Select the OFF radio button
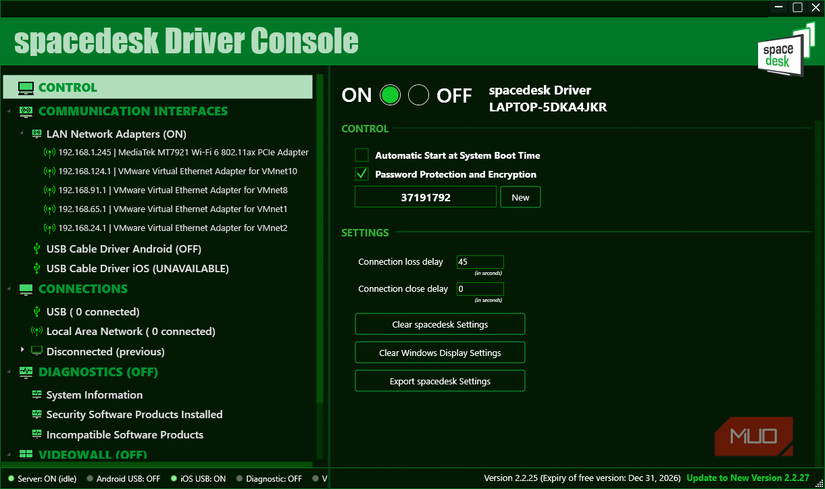 tap(418, 95)
